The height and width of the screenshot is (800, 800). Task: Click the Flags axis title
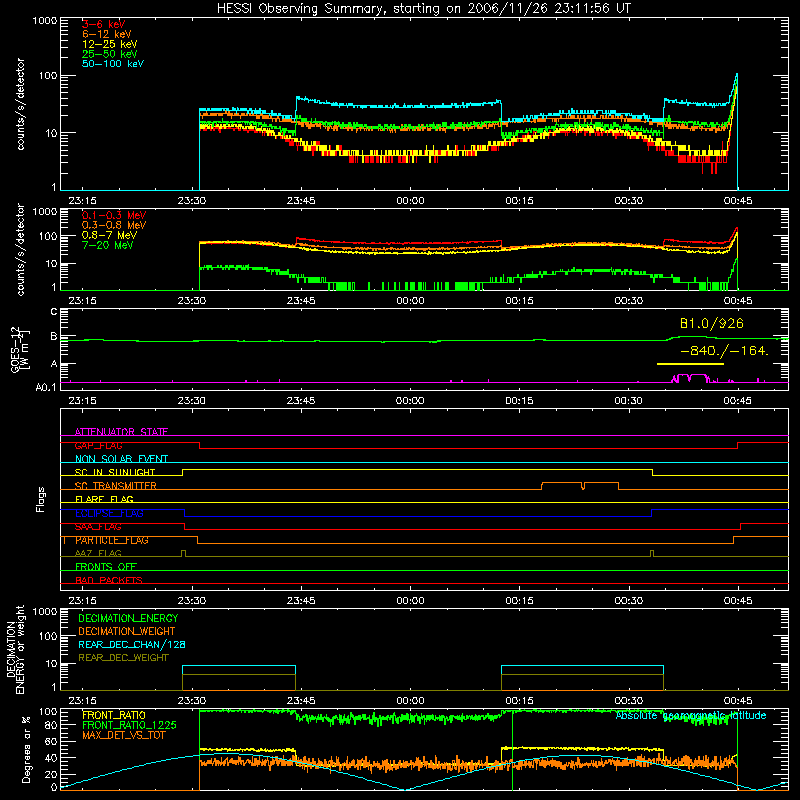(40, 499)
